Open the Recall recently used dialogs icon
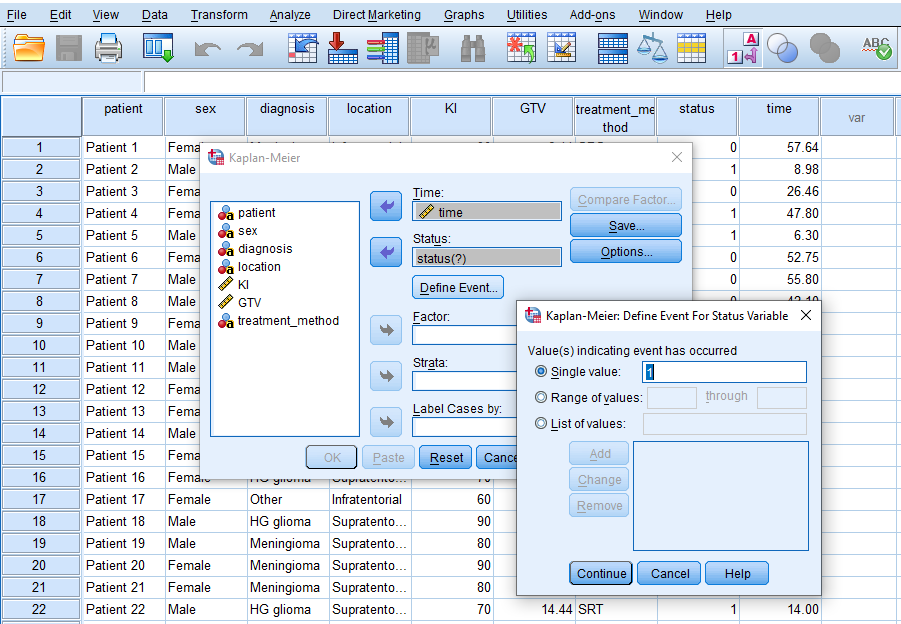The height and width of the screenshot is (624, 901). 159,48
